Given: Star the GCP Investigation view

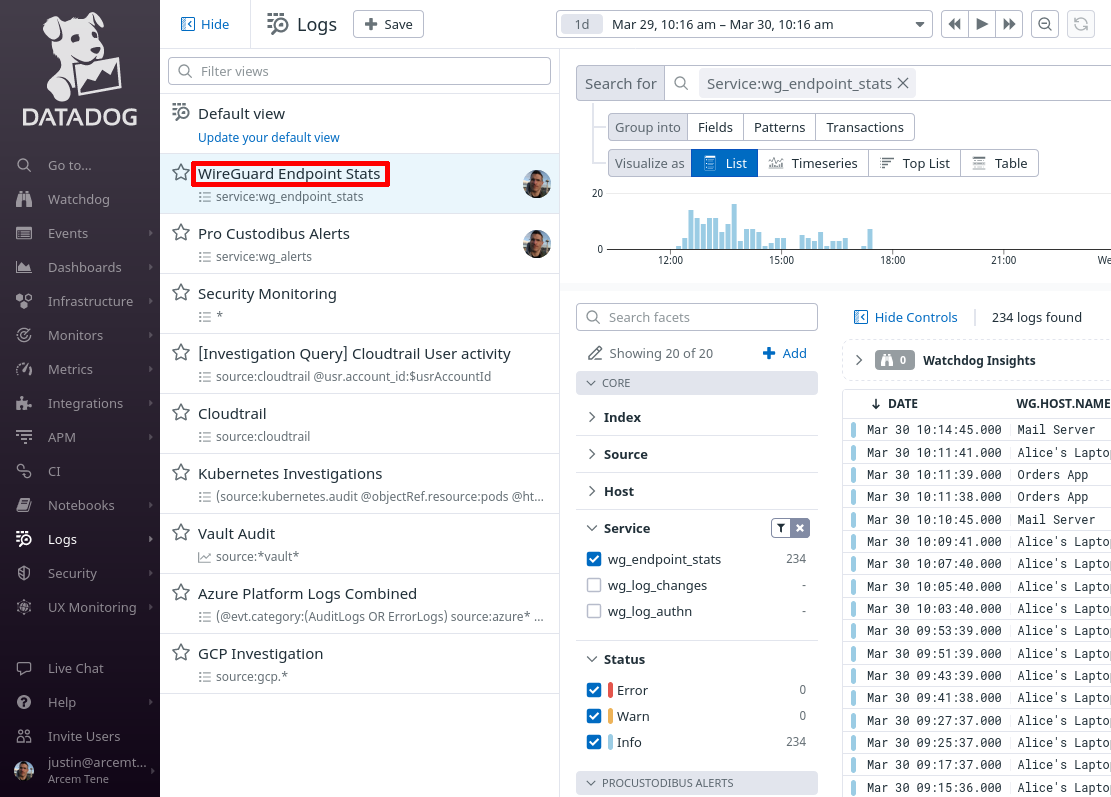Looking at the screenshot, I should [181, 652].
